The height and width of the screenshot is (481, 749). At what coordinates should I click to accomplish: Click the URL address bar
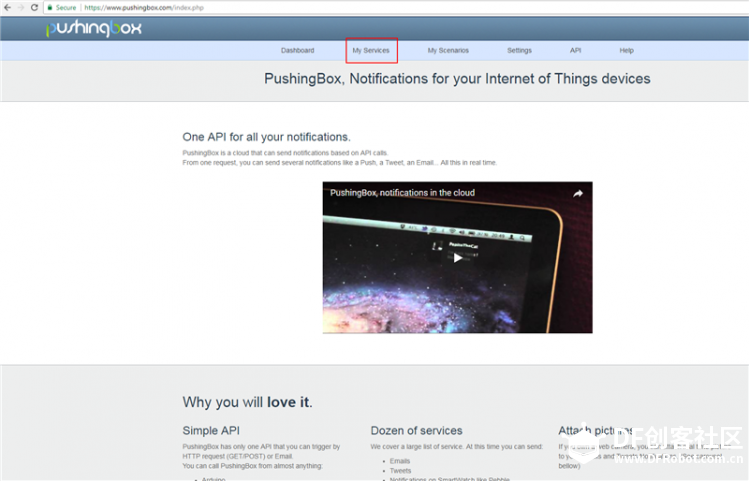pyautogui.click(x=396, y=7)
